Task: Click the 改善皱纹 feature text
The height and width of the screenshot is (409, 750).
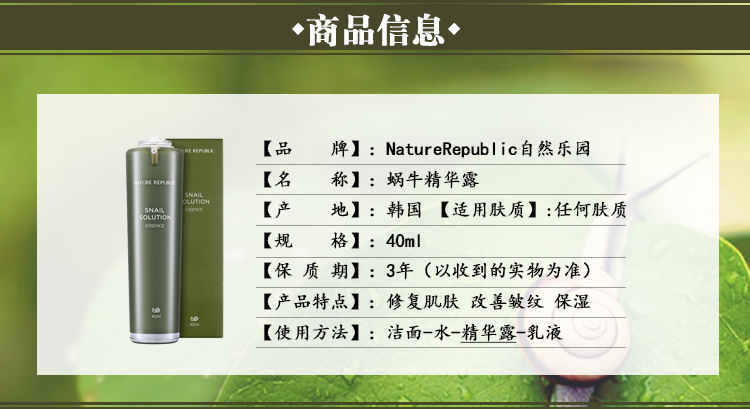Action: click(507, 302)
